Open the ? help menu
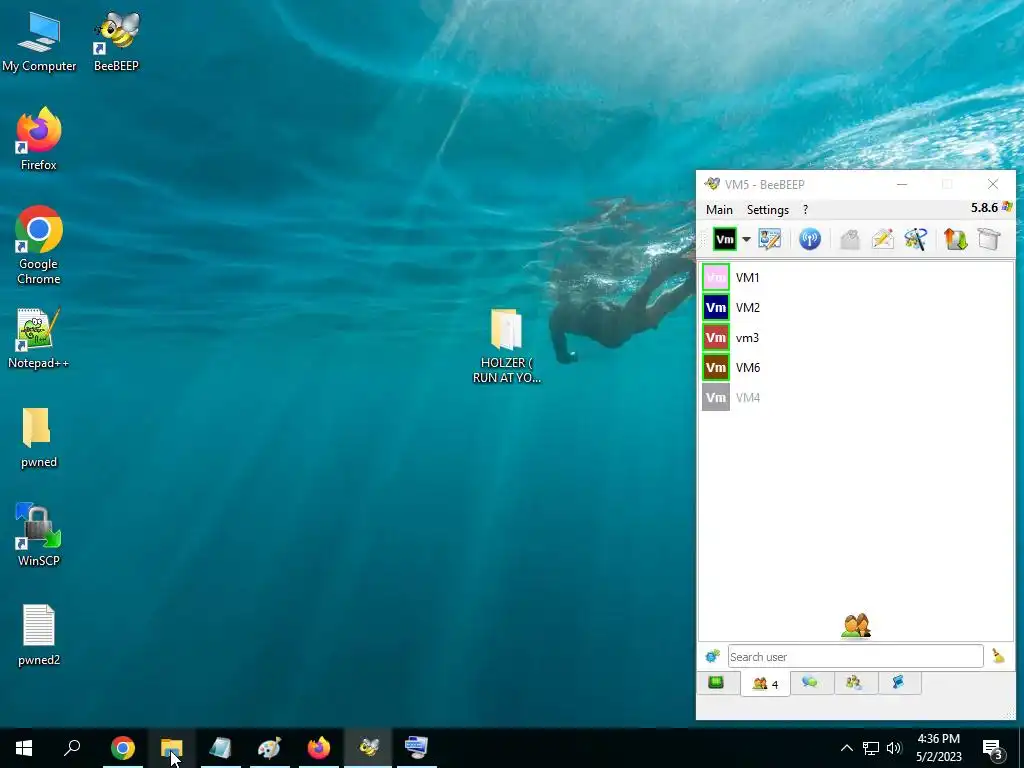This screenshot has width=1024, height=768. 805,210
